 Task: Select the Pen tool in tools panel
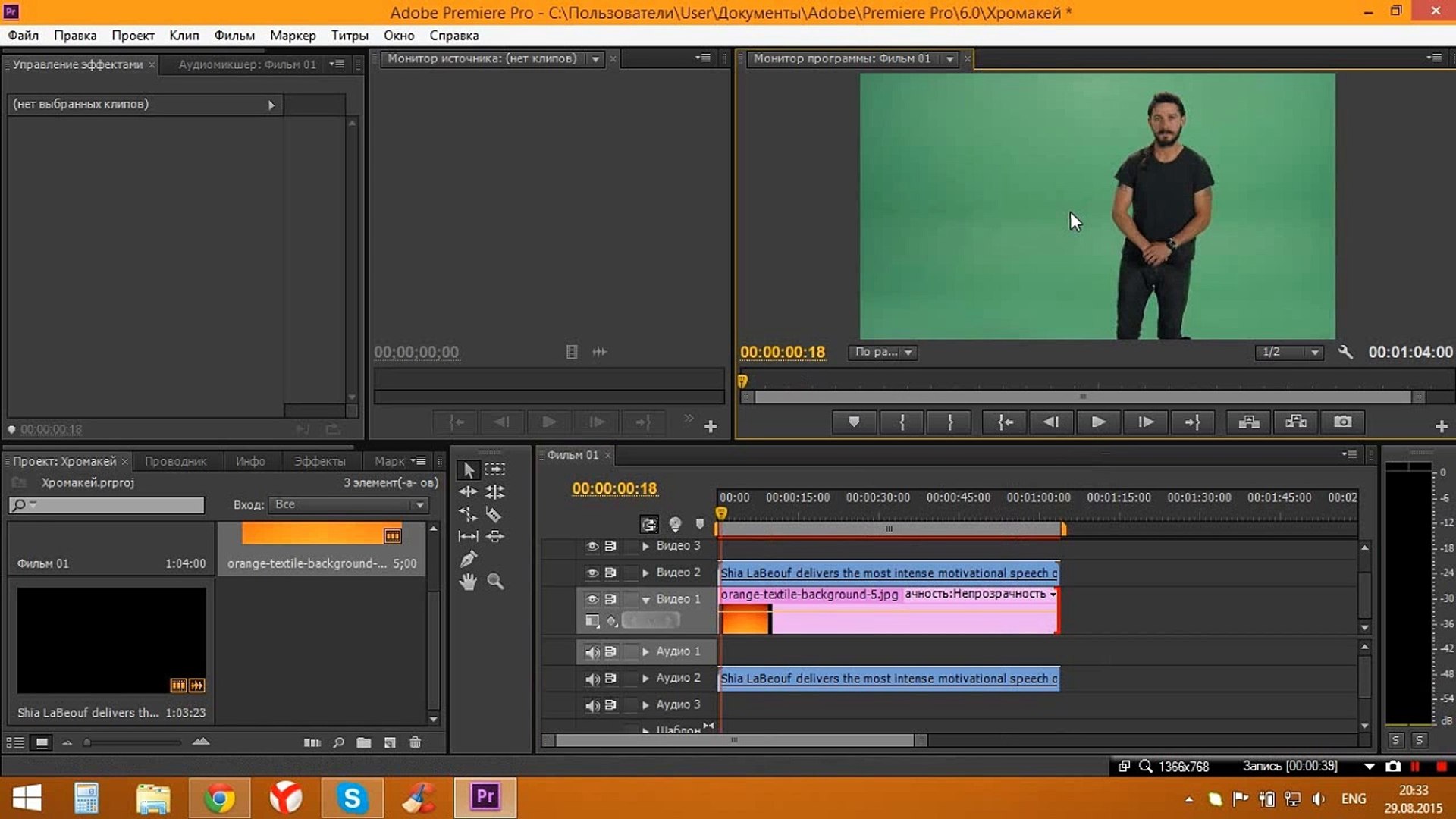click(x=468, y=559)
